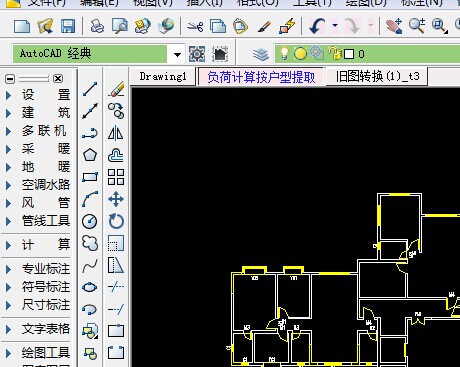Image resolution: width=460 pixels, height=367 pixels.
Task: Select the Ellipse draw tool
Action: click(x=90, y=287)
